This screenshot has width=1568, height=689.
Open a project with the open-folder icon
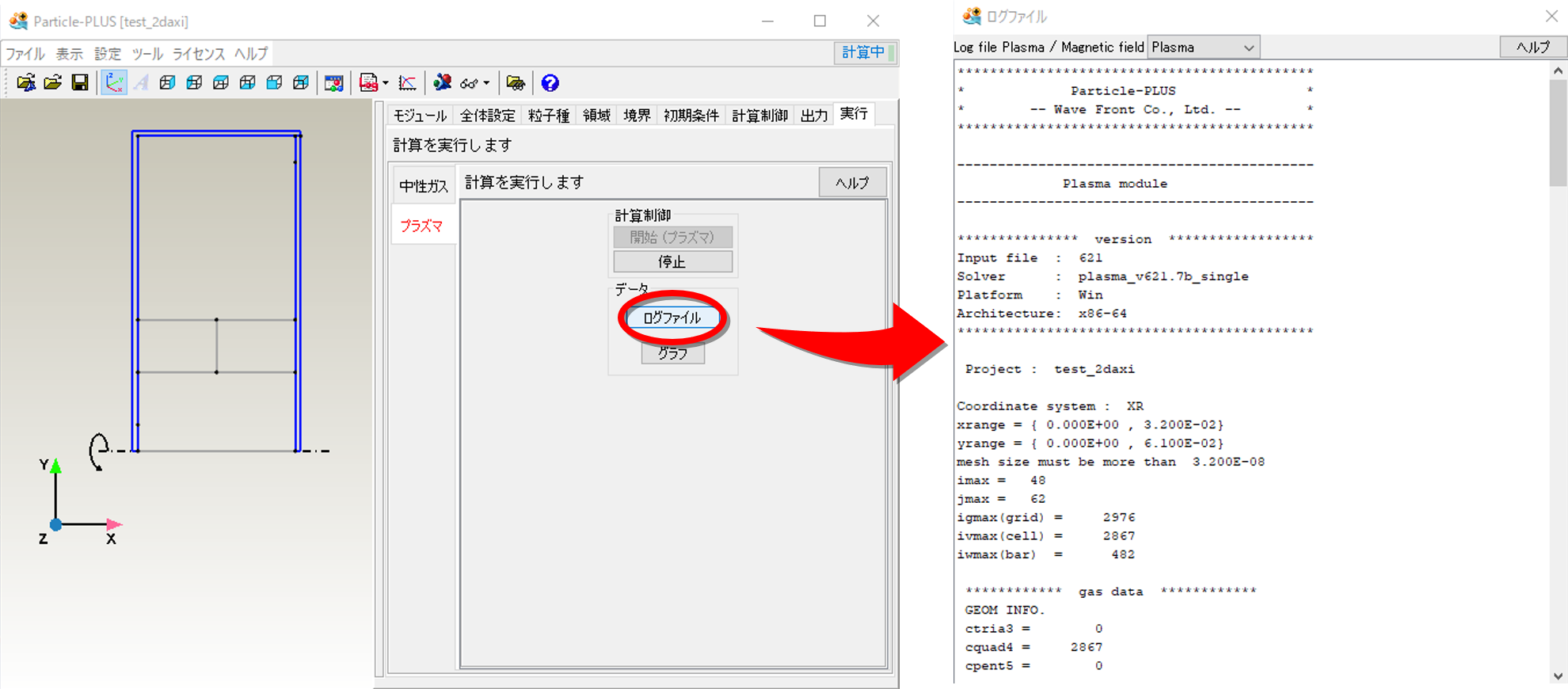pos(53,82)
